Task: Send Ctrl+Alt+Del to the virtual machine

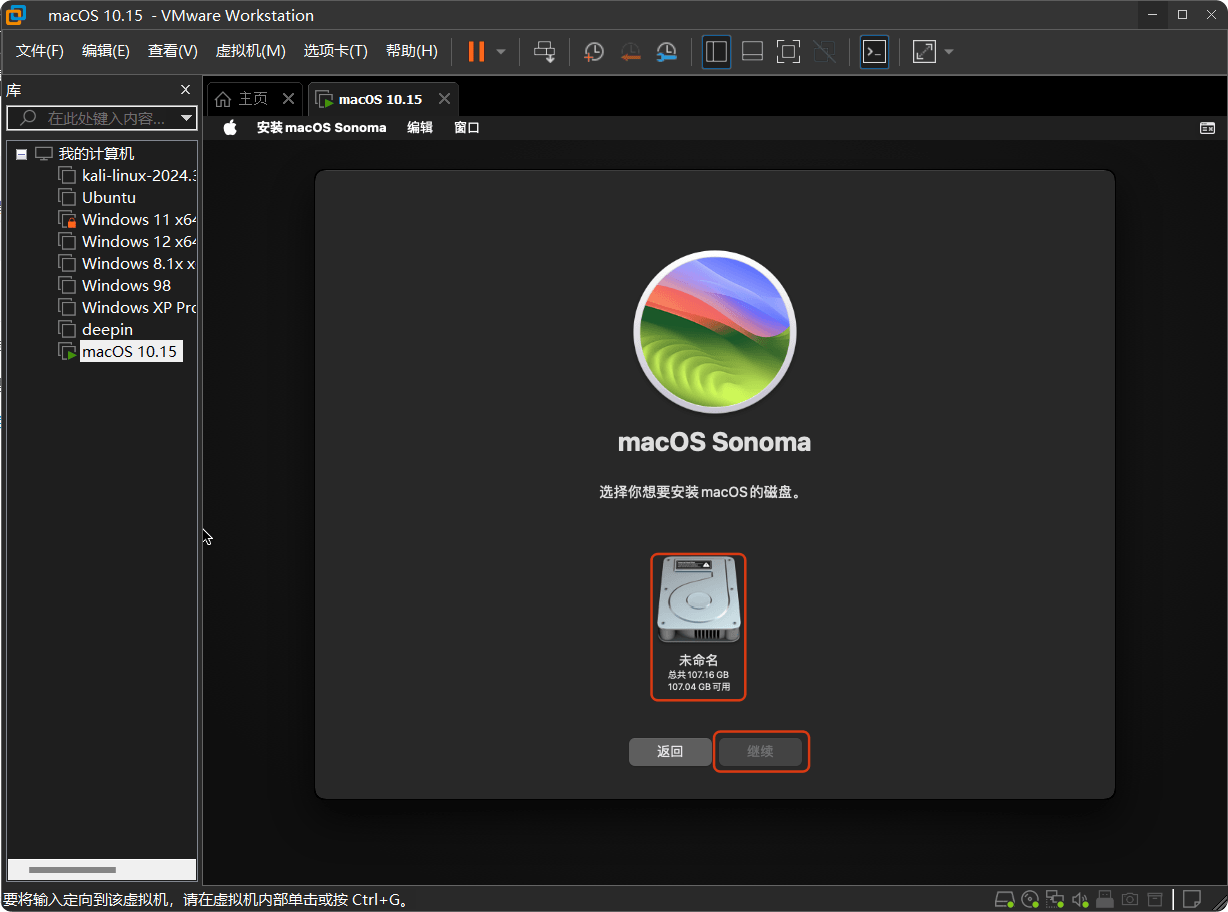Action: (x=545, y=52)
